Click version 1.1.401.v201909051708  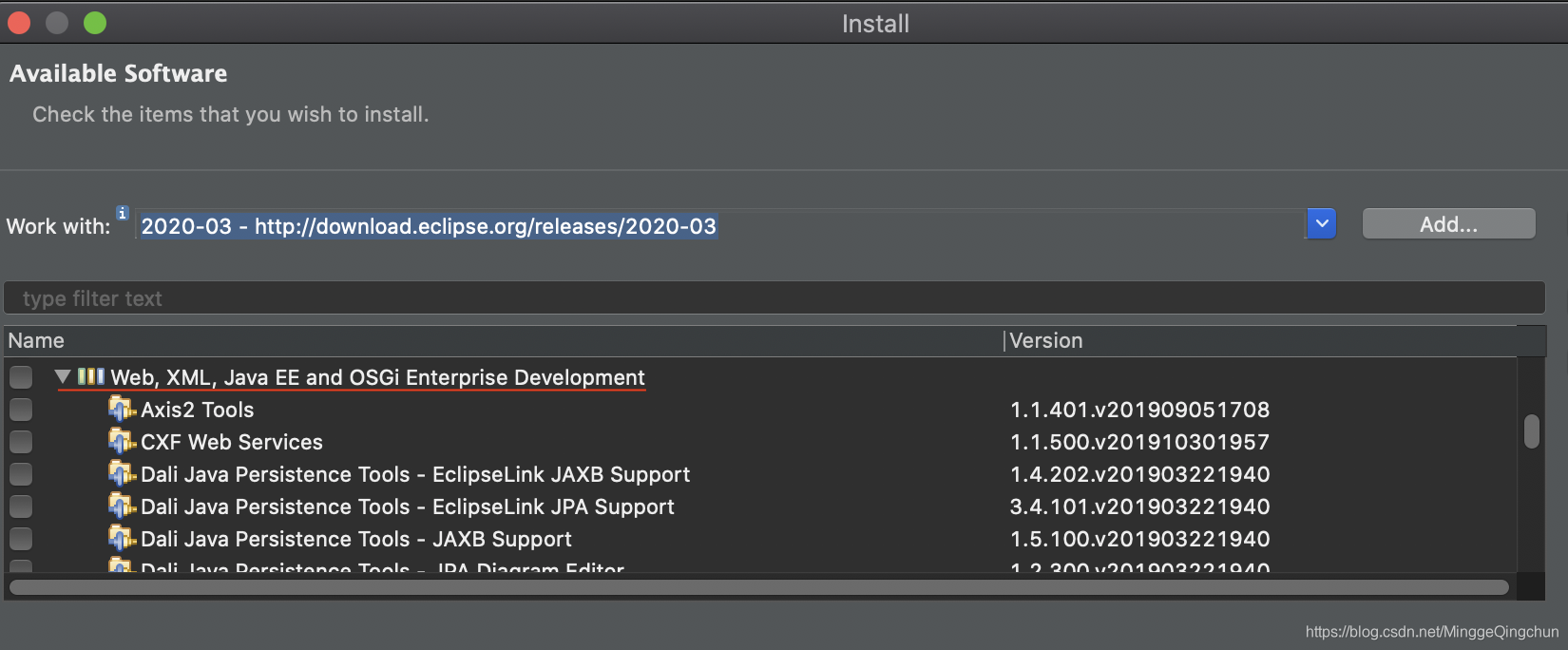coord(1139,410)
